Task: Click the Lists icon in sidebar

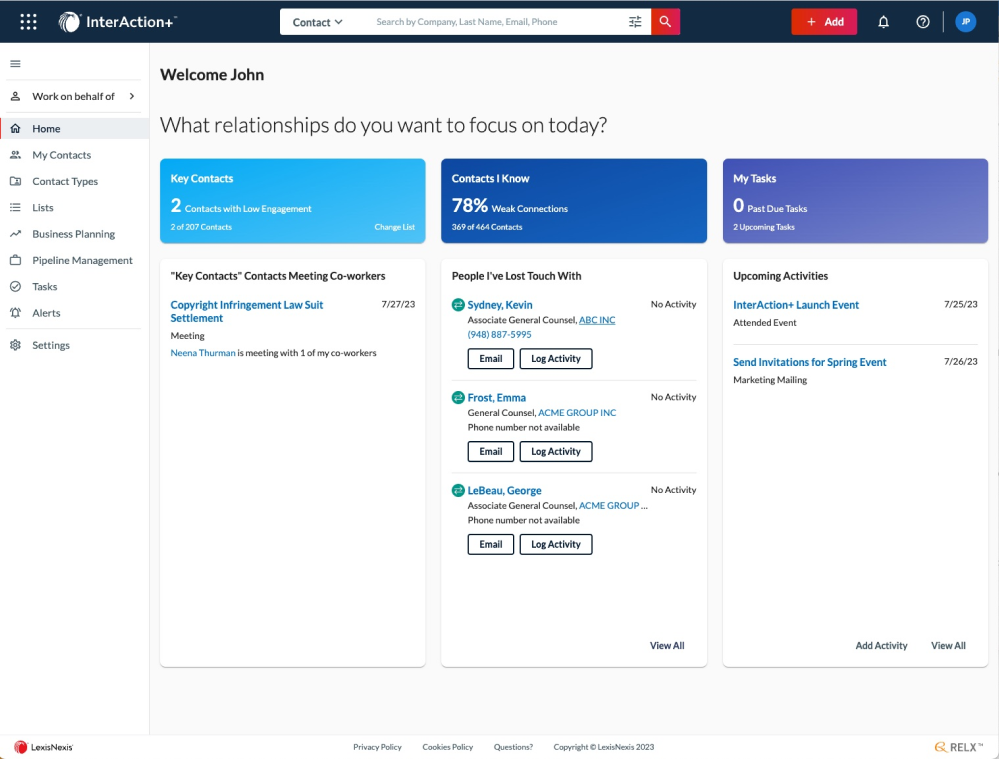Action: pyautogui.click(x=15, y=207)
